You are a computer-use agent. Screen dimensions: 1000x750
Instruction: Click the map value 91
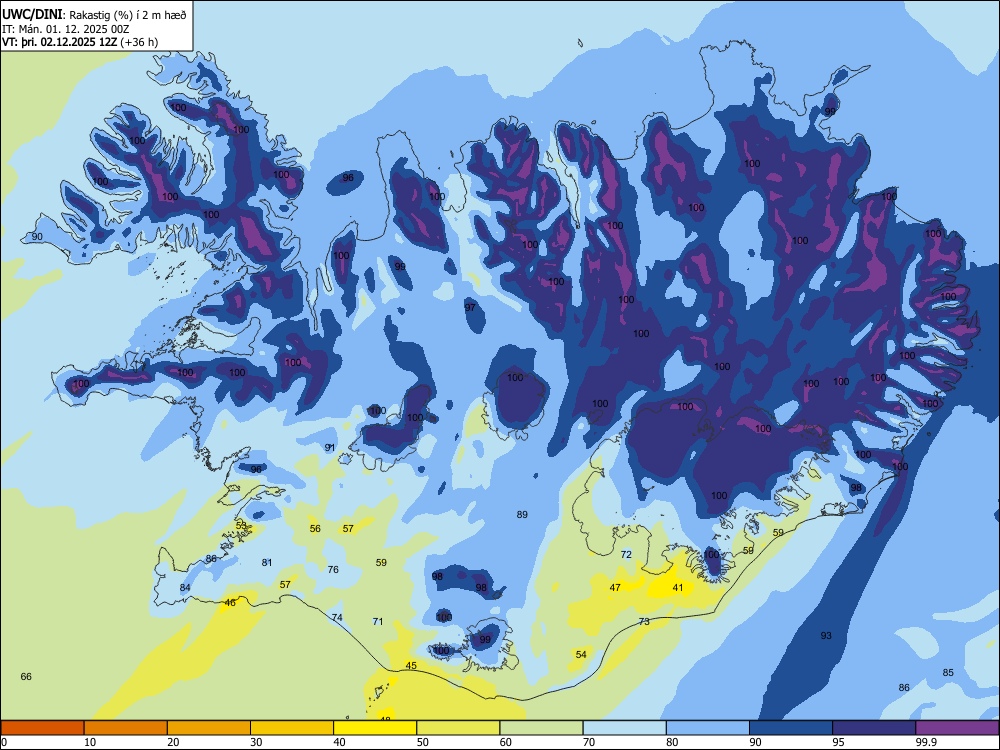tap(330, 448)
